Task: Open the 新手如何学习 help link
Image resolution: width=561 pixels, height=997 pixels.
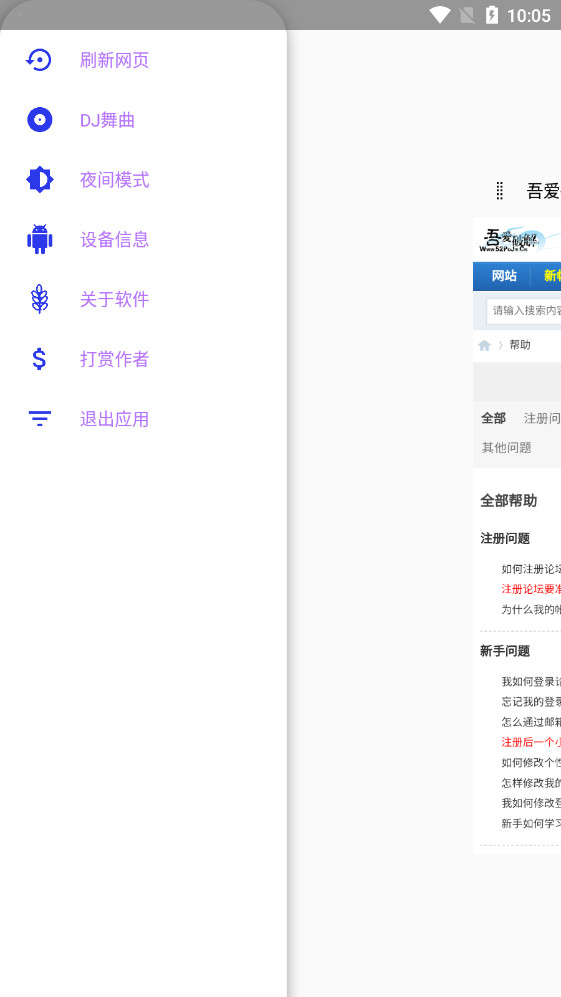Action: coord(531,823)
